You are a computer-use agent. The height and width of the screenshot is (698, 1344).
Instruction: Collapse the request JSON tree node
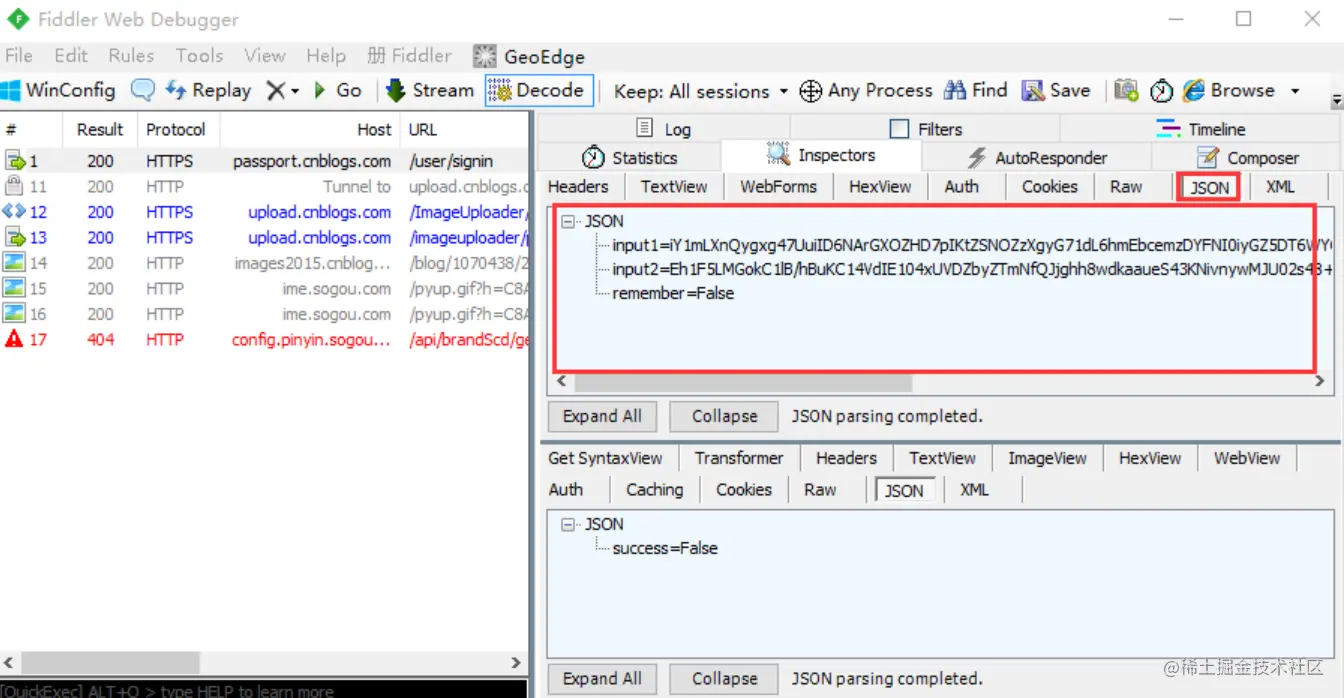pyautogui.click(x=568, y=222)
